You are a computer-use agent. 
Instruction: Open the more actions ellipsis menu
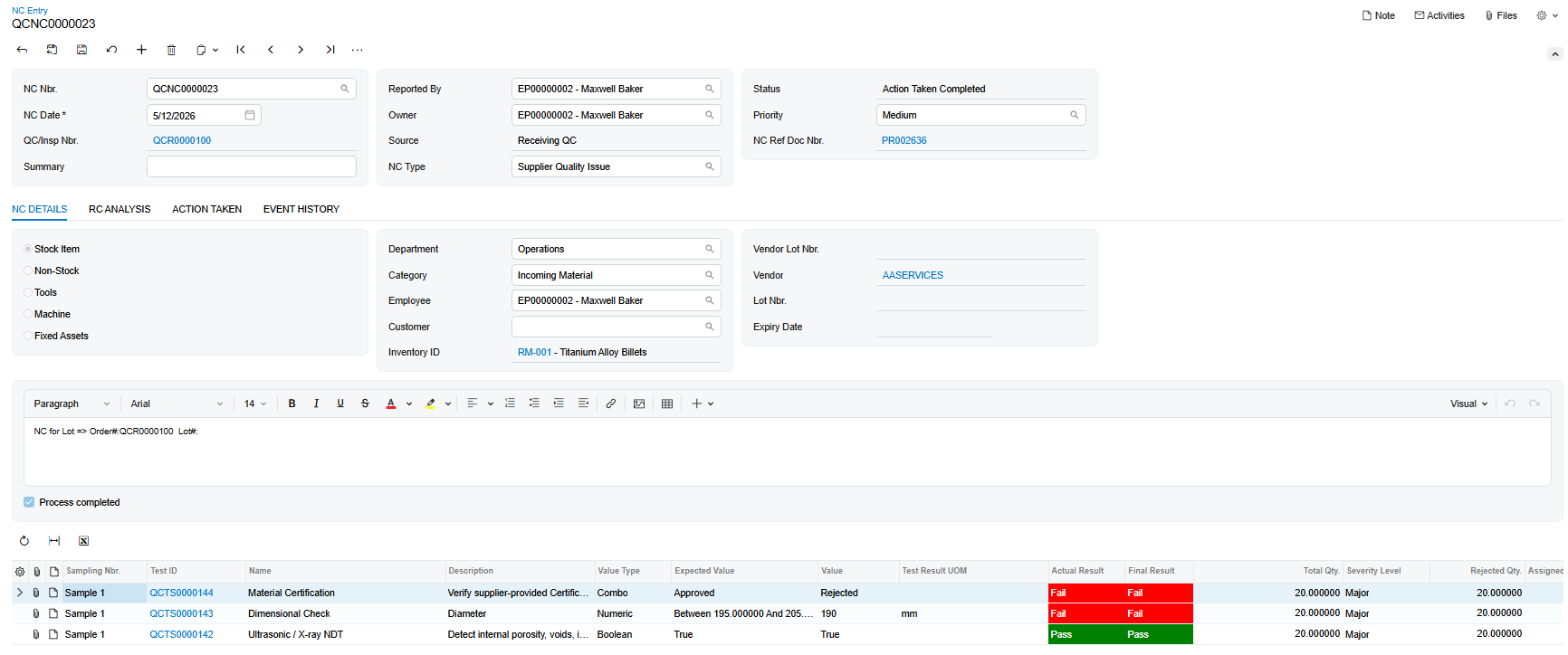358,50
